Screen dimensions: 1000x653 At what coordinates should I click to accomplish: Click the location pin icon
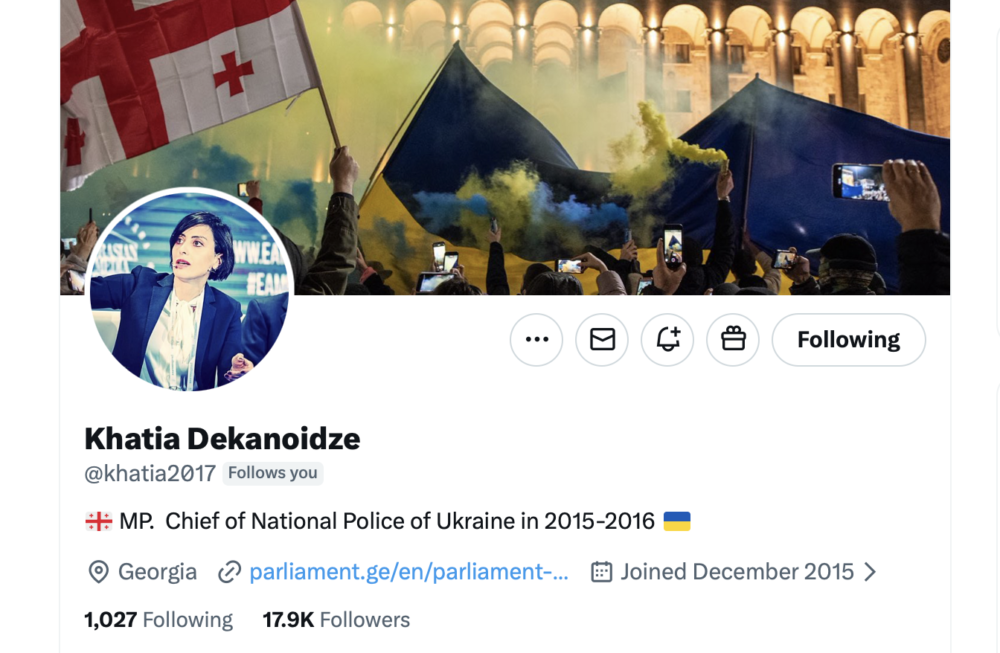(x=98, y=572)
